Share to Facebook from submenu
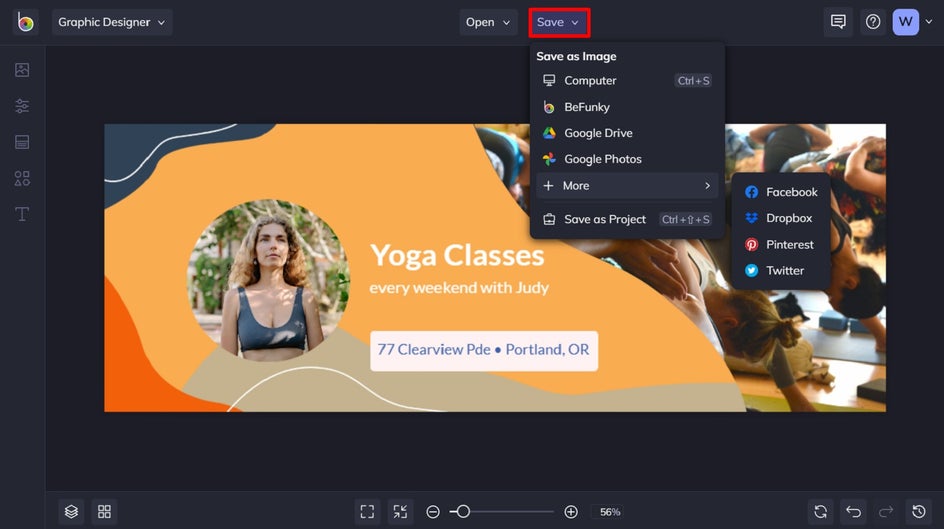944x529 pixels. coord(781,192)
